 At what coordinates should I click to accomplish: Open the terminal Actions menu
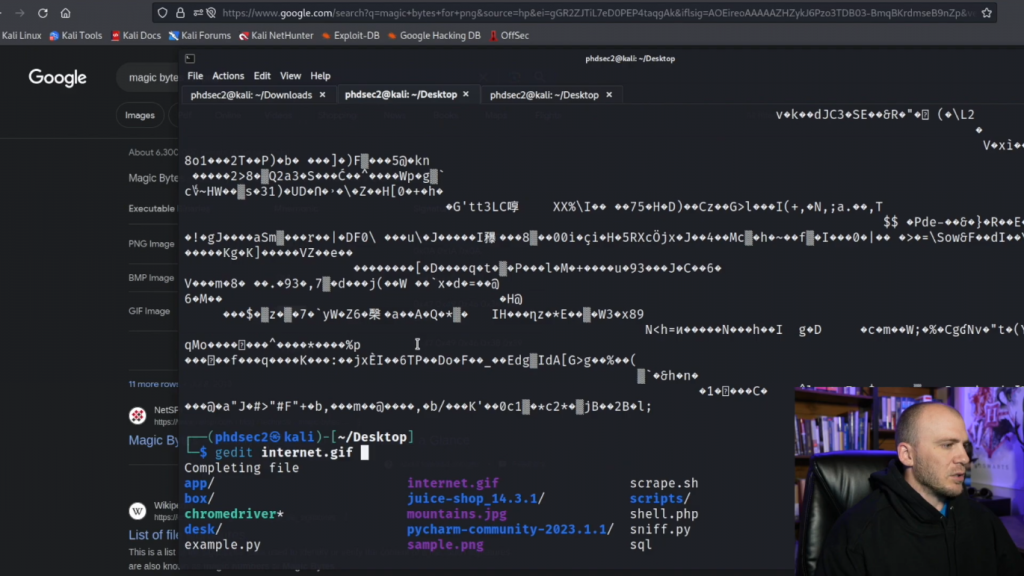coord(228,76)
